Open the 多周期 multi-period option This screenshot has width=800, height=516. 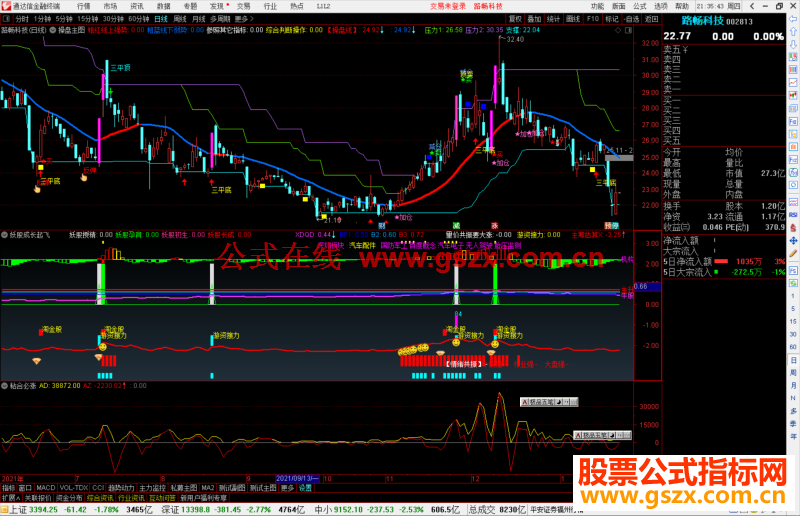click(x=220, y=19)
